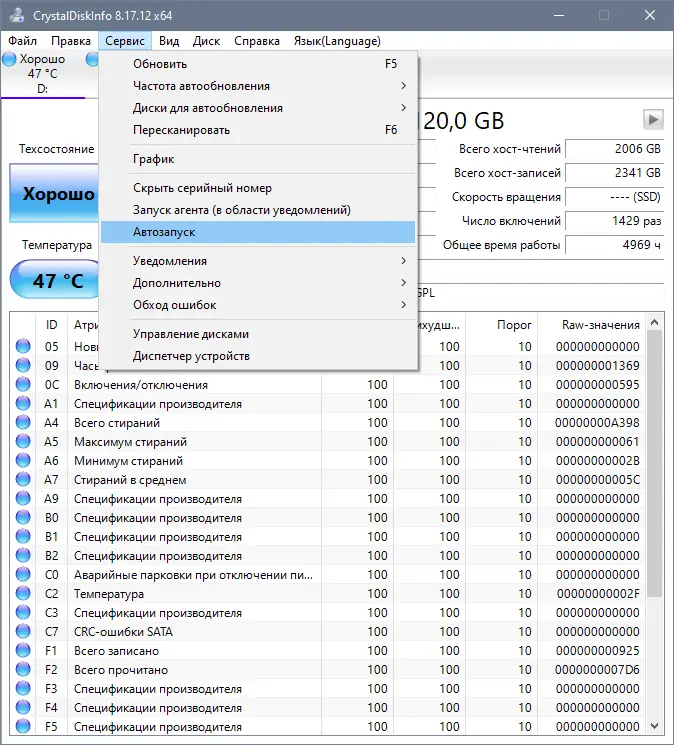Click the Общее время работы value field
Screen dimensions: 674x745
click(x=615, y=245)
